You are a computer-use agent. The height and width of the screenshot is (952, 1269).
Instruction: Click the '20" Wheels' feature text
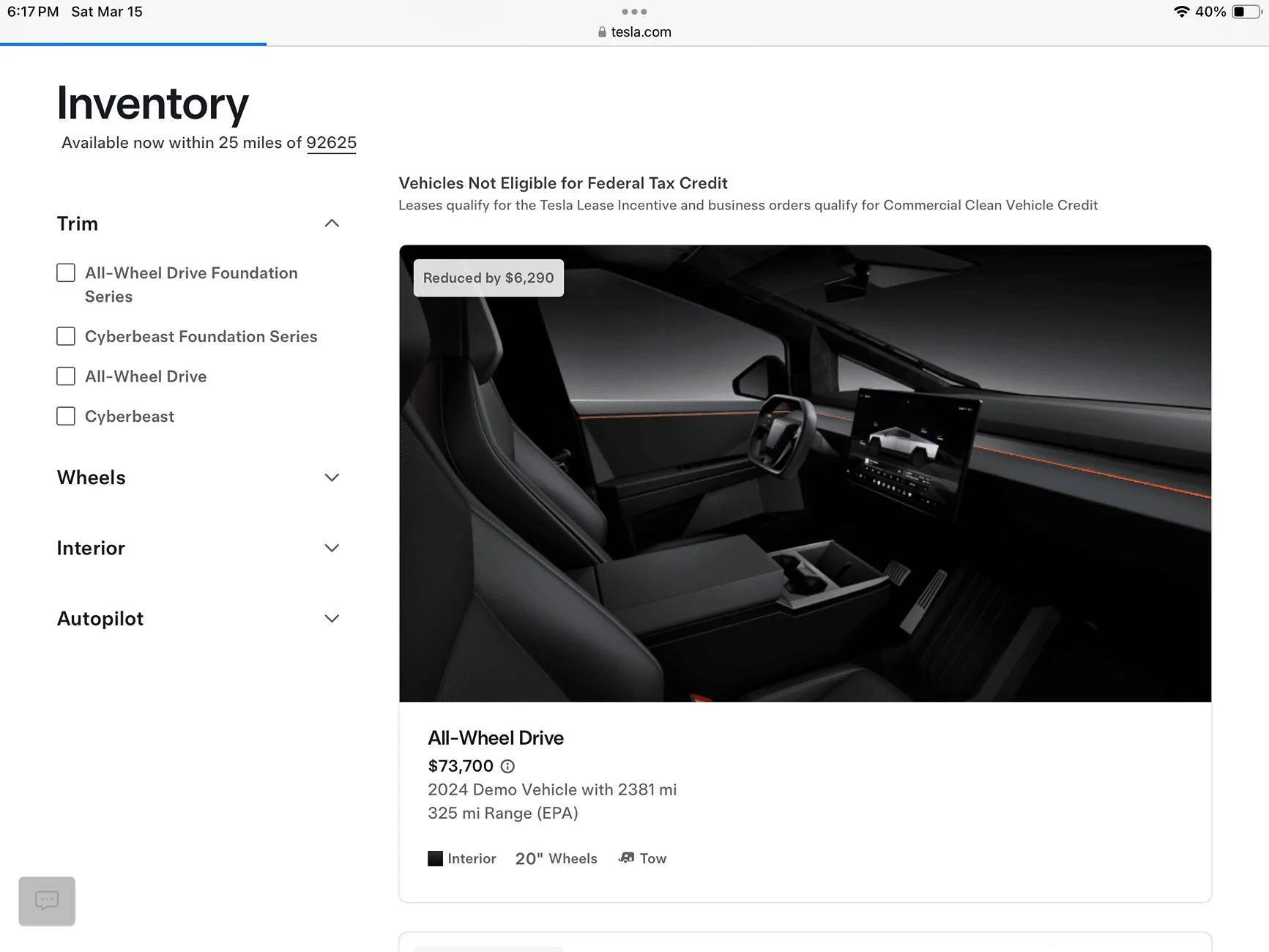coord(556,858)
